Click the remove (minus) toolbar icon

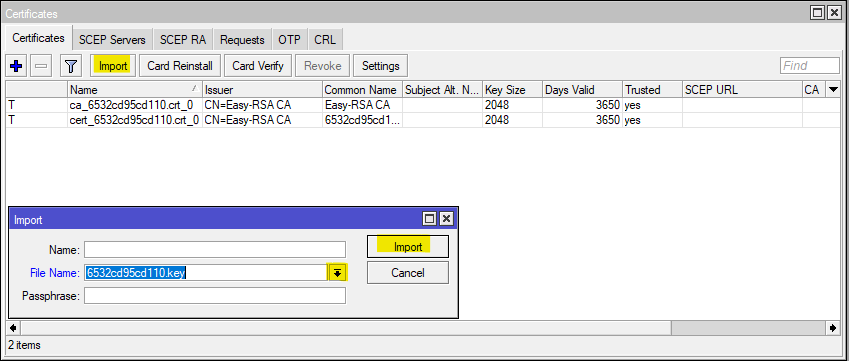pyautogui.click(x=41, y=65)
